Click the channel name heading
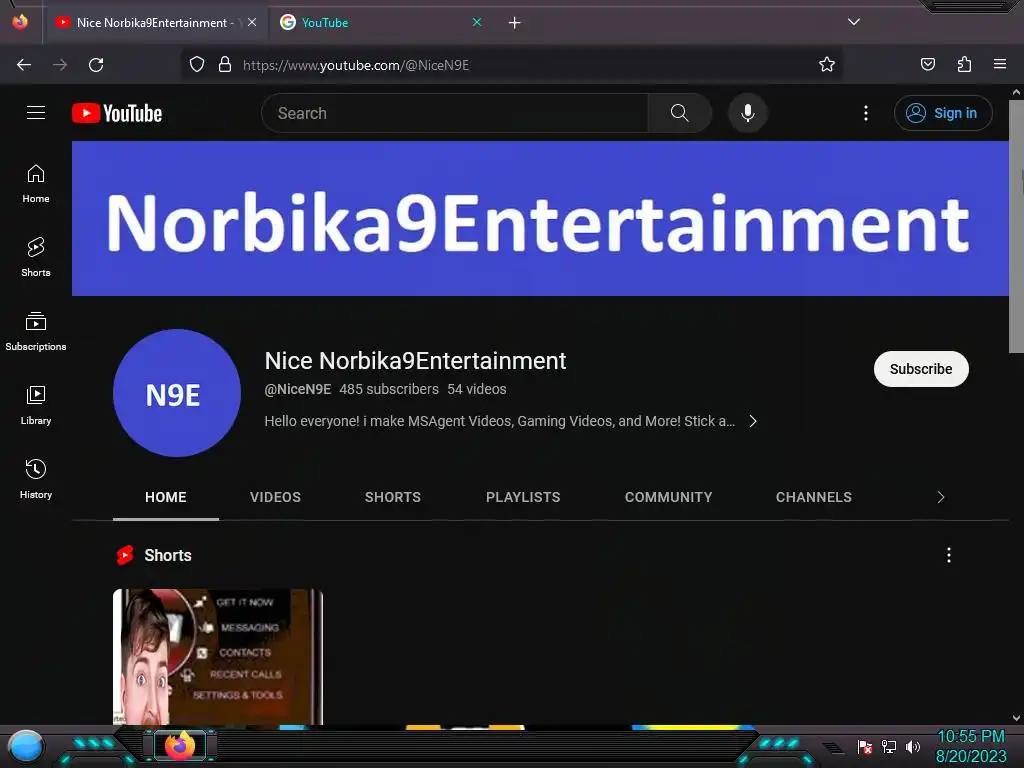 (415, 360)
